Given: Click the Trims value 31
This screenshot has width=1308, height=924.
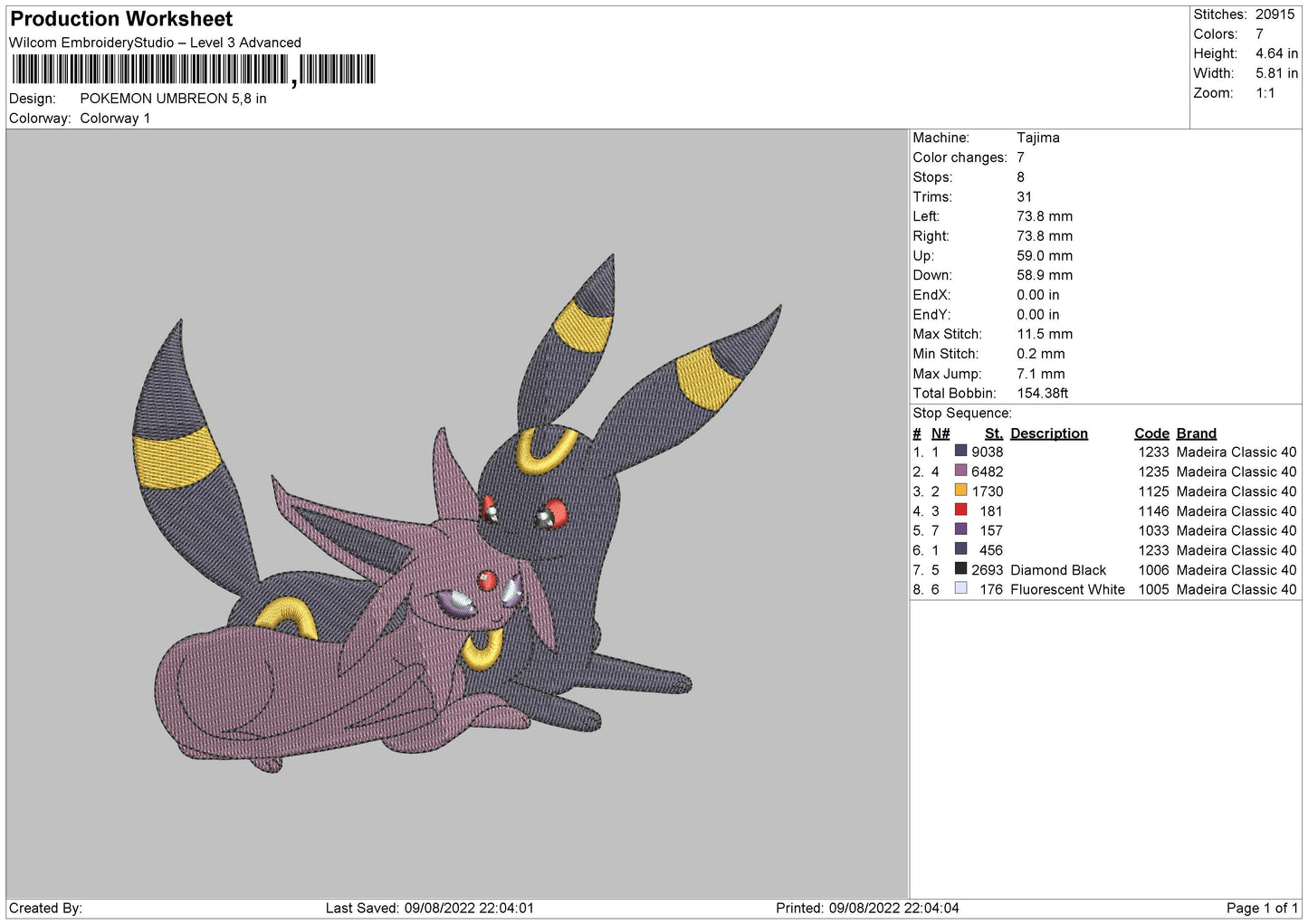Looking at the screenshot, I should point(1024,196).
